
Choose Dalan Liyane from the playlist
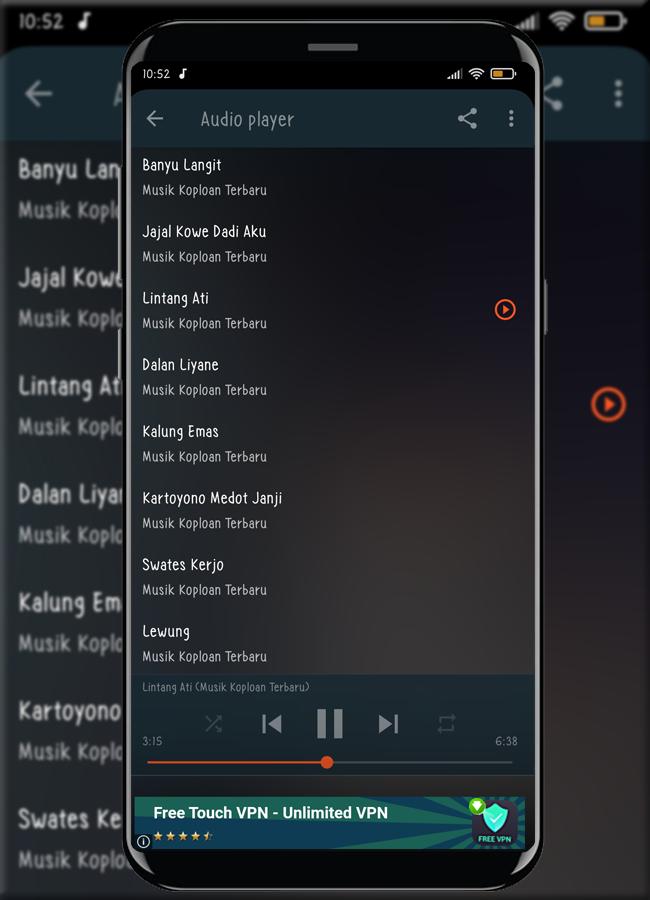coord(332,377)
